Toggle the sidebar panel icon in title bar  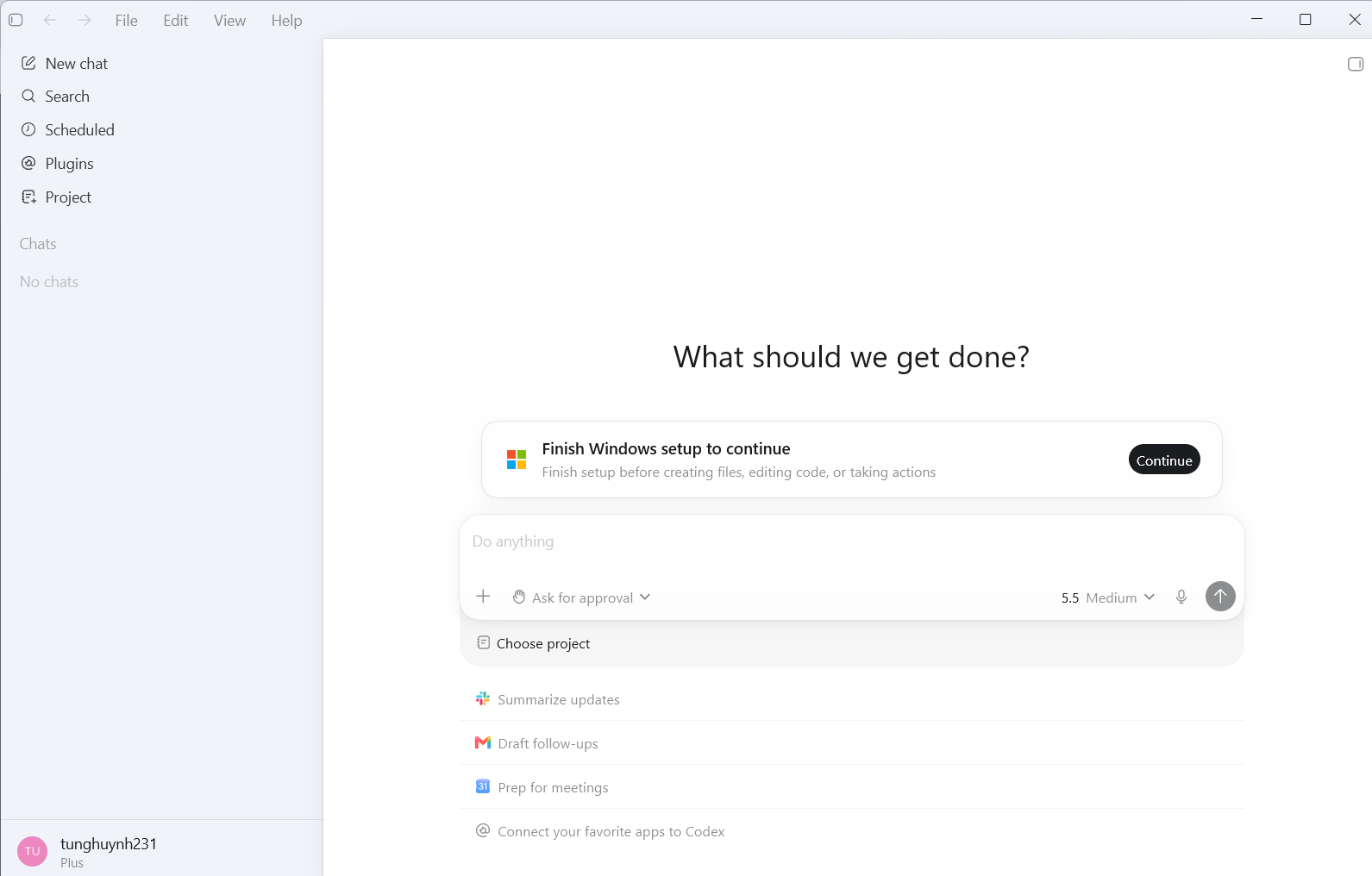coord(16,20)
